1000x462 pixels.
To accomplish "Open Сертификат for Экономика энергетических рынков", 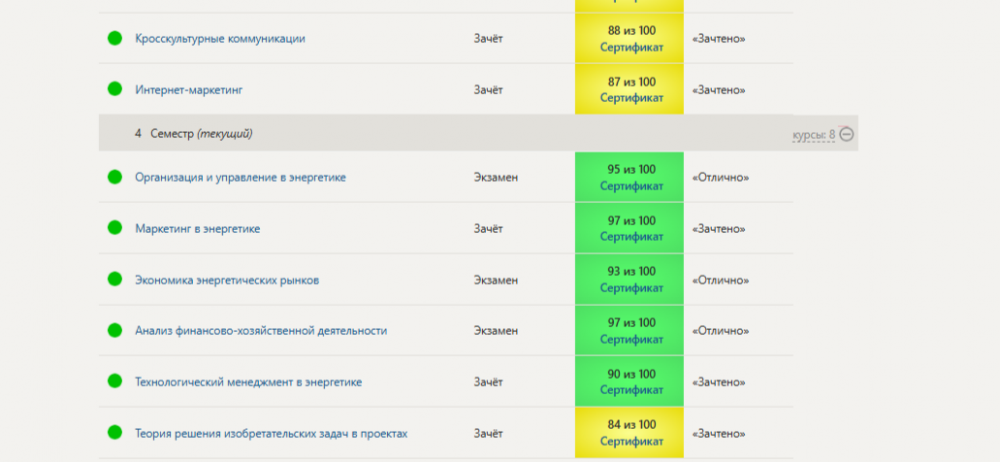I will click(631, 288).
